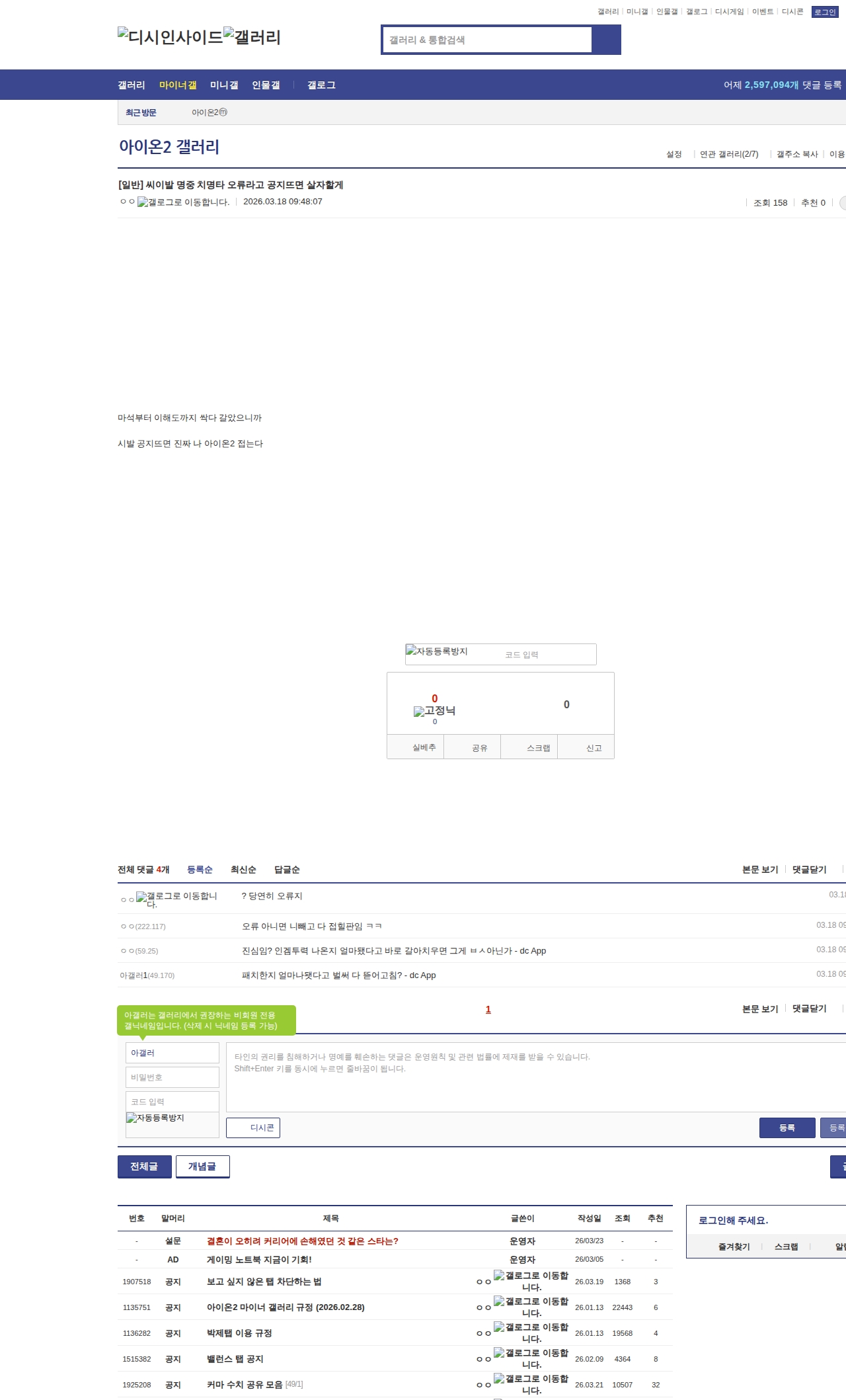This screenshot has width=846, height=1400.
Task: Focus the 코드 입력 field above the vote box
Action: point(547,655)
